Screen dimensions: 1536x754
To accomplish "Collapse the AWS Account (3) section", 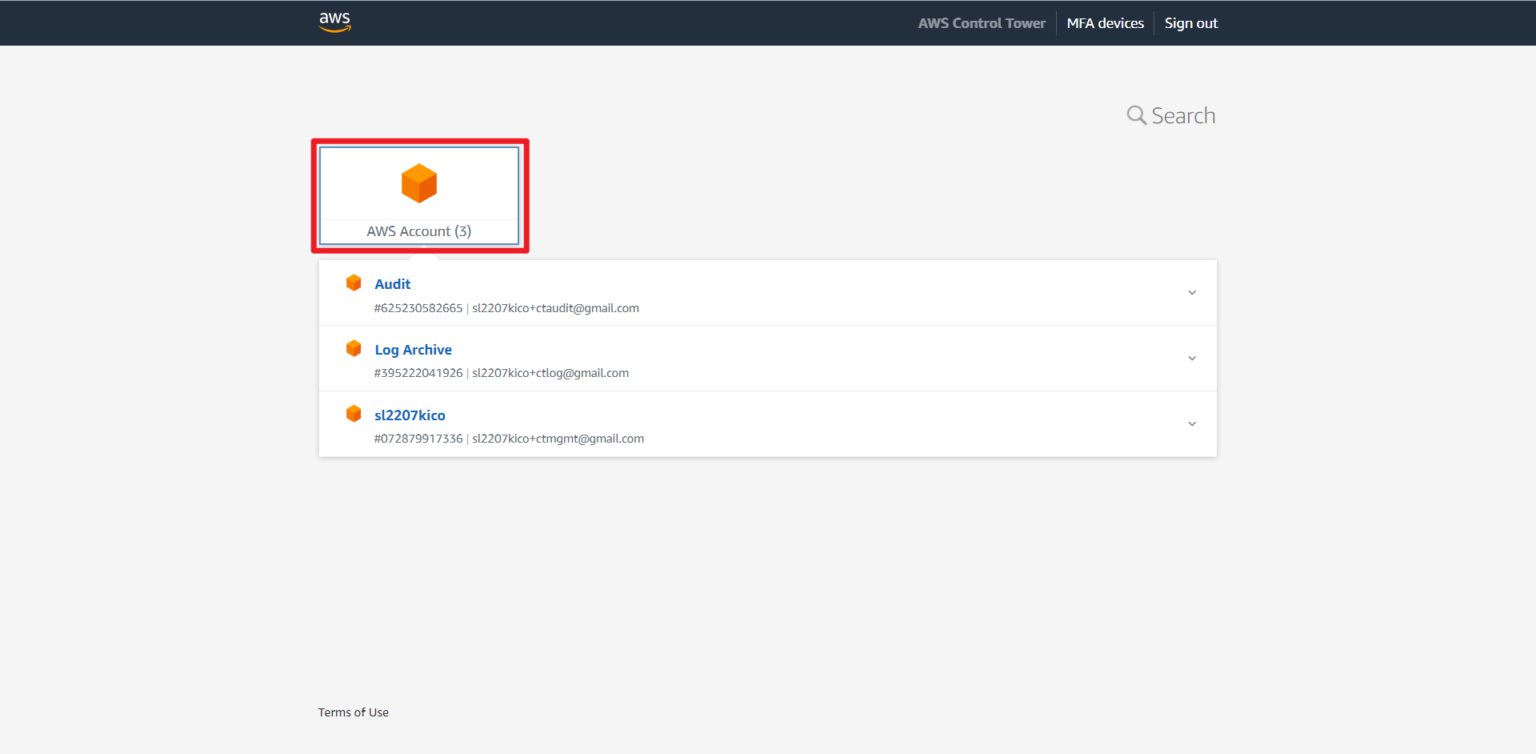I will [418, 195].
